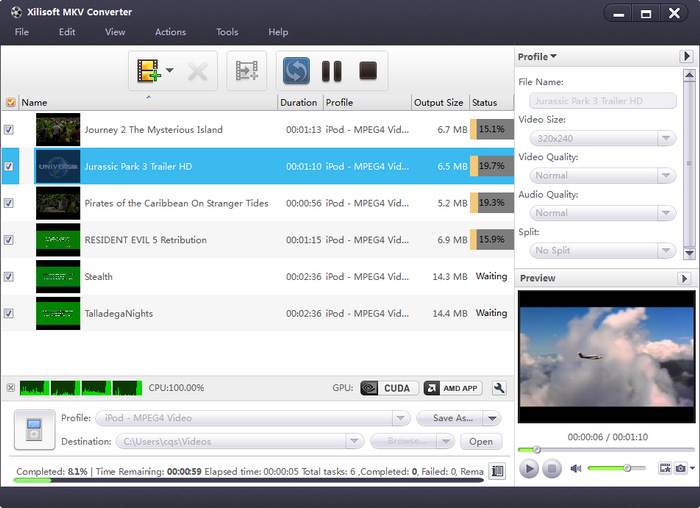This screenshot has width=700, height=508.
Task: Pause the conversion using the toolbar
Action: [332, 71]
